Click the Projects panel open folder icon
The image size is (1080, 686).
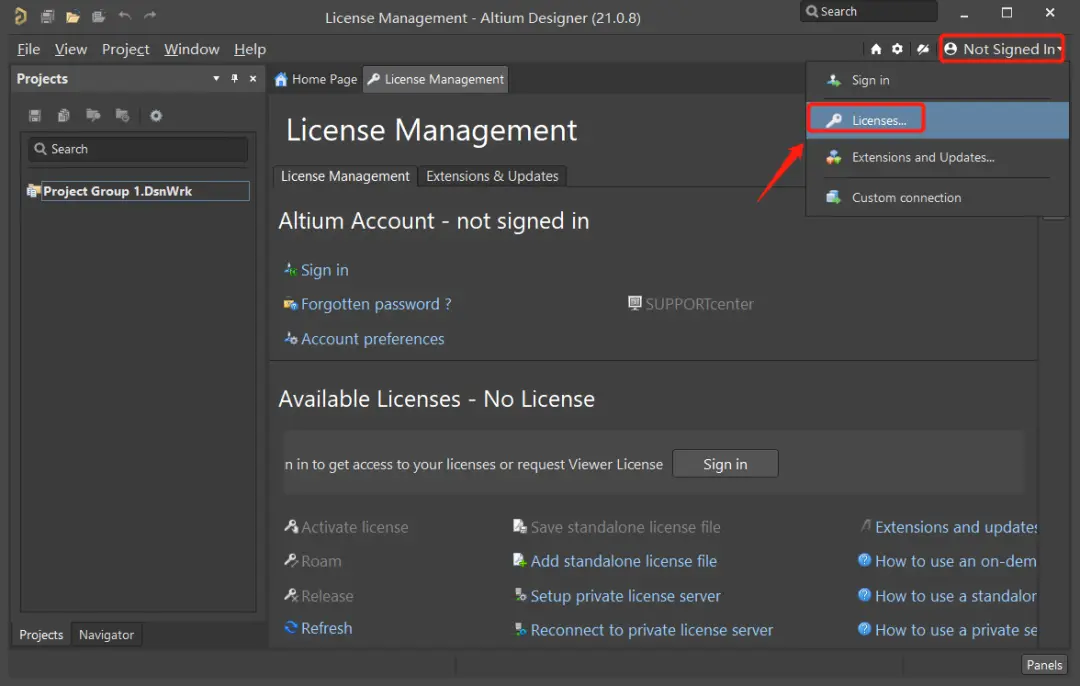coord(93,115)
